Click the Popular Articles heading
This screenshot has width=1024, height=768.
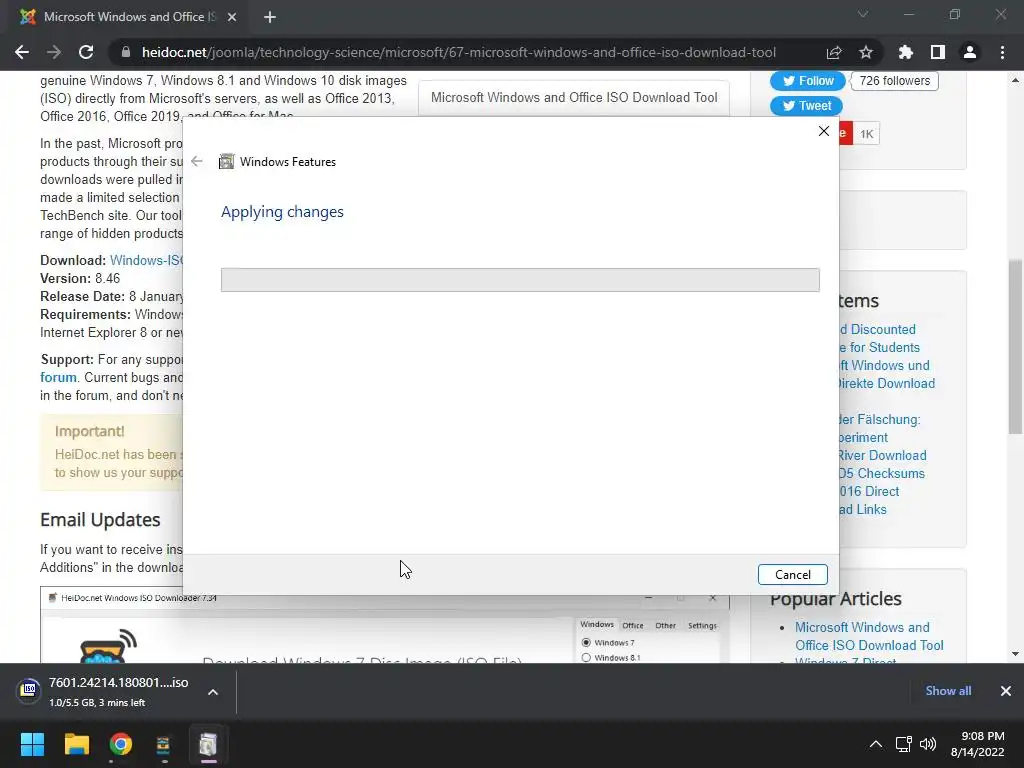(x=836, y=599)
